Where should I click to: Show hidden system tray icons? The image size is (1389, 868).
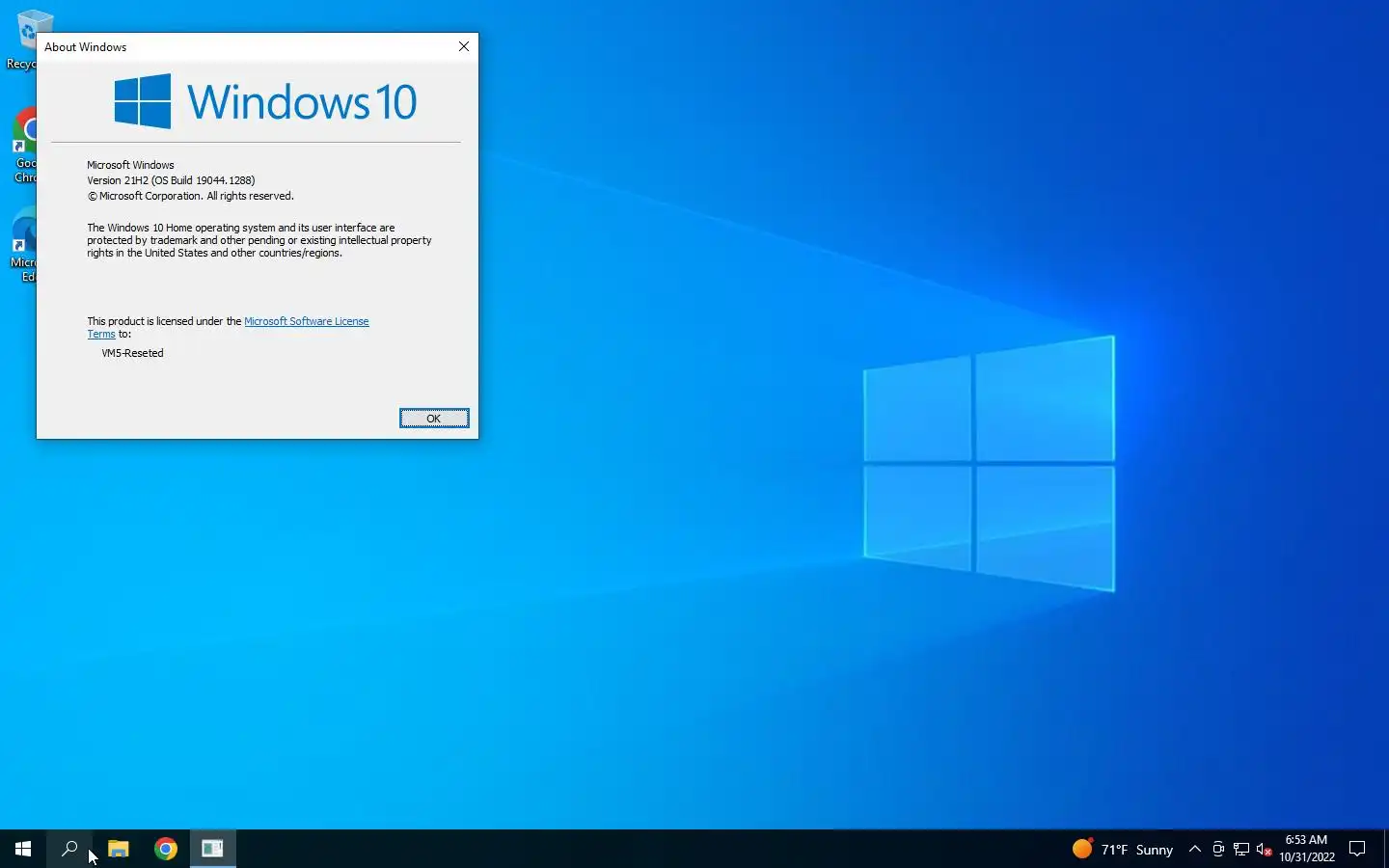1195,849
